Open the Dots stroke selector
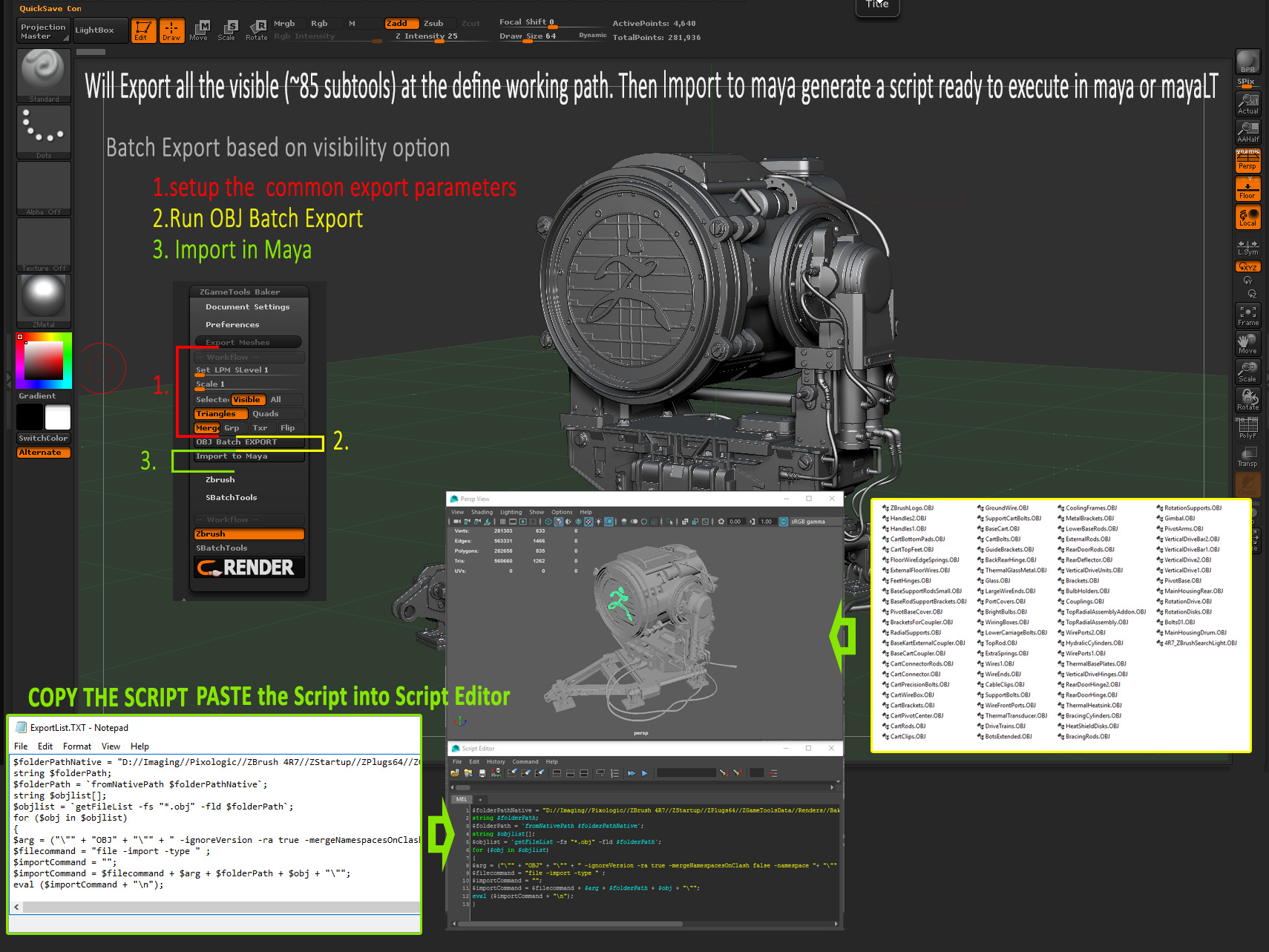Image resolution: width=1269 pixels, height=952 pixels. pos(44,132)
